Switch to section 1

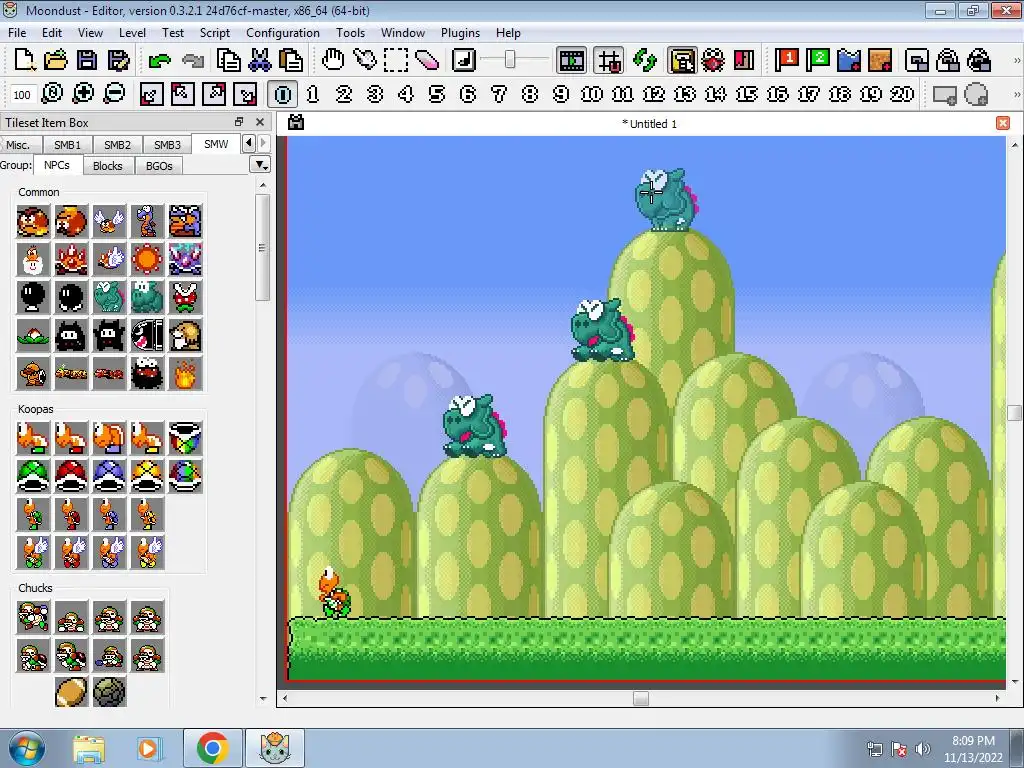click(x=313, y=95)
